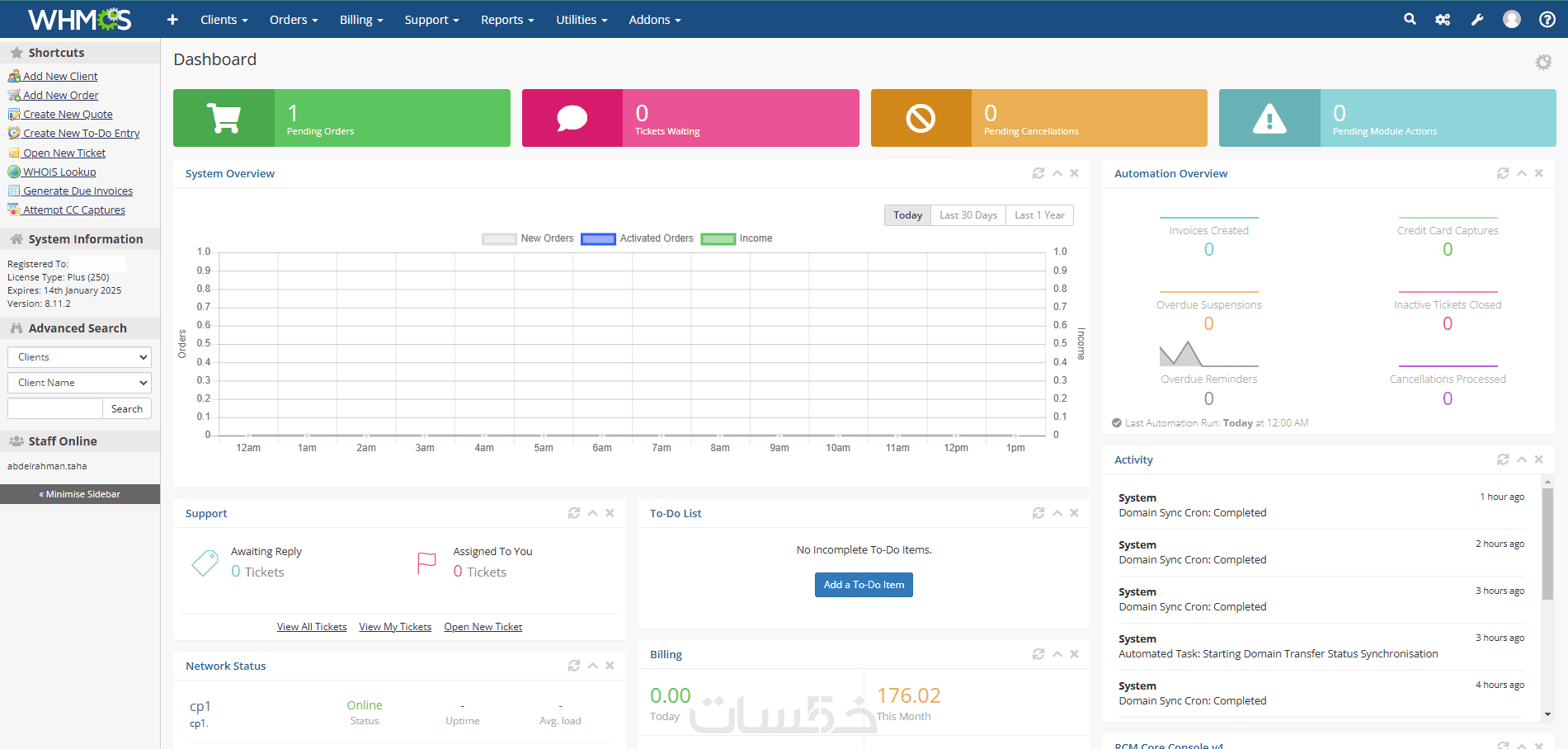Open the Client Name field dropdown
The width and height of the screenshot is (1568, 749).
(x=79, y=383)
